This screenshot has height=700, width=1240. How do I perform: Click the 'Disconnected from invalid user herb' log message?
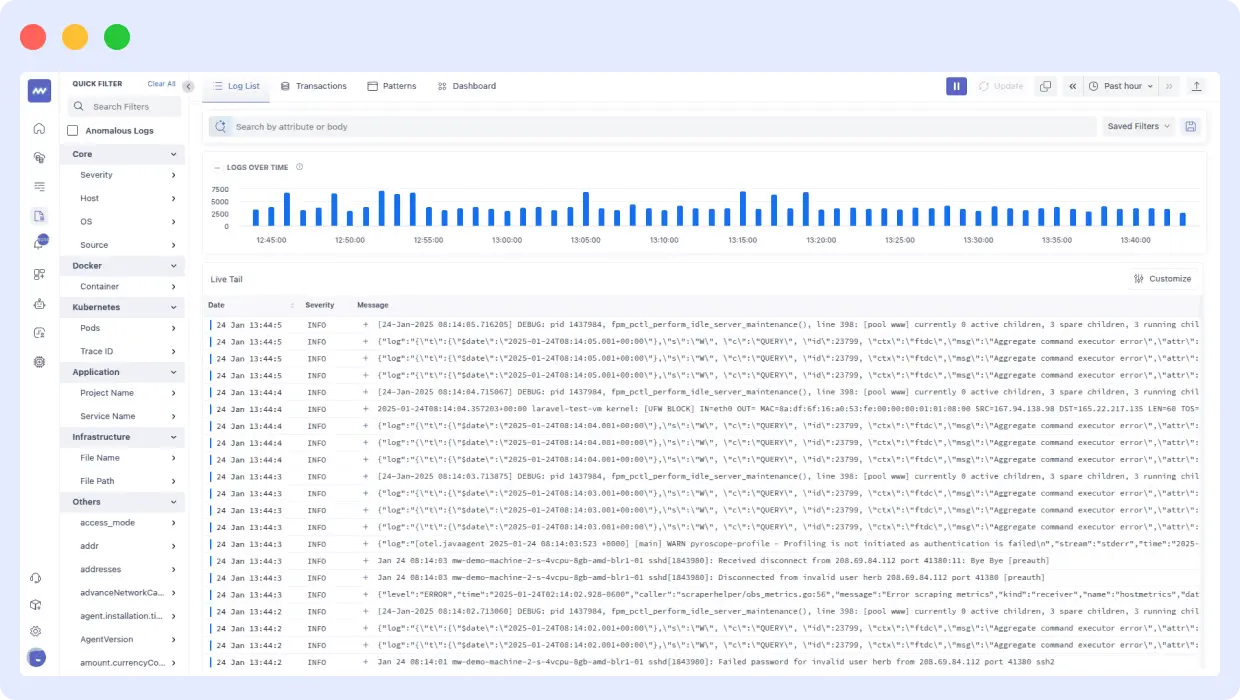(711, 577)
